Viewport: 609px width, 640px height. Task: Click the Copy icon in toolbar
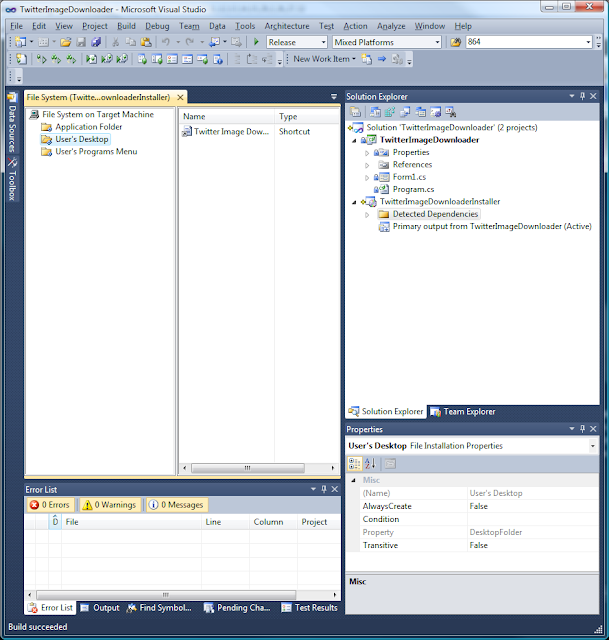click(131, 42)
